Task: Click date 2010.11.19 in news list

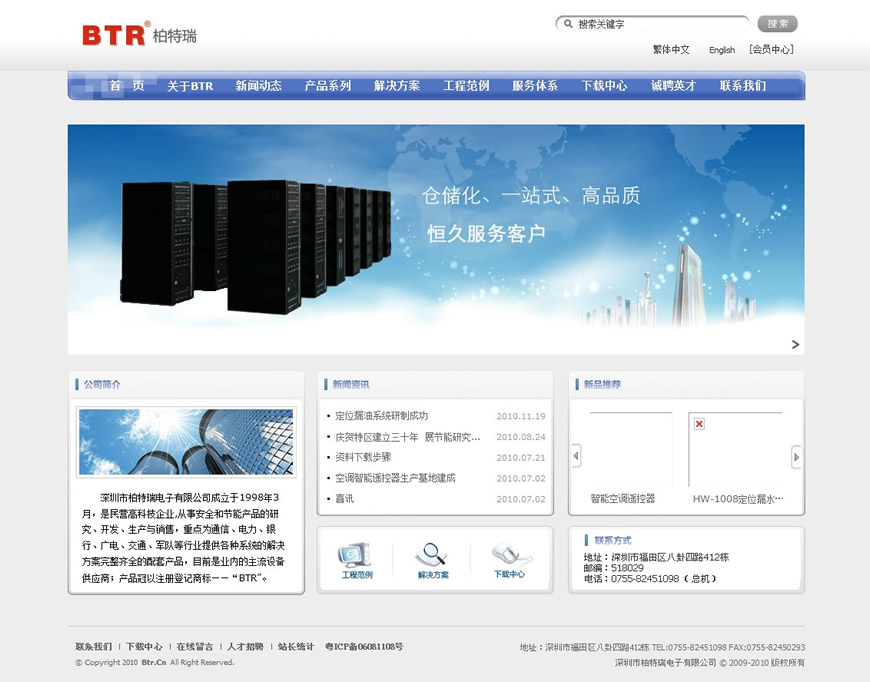Action: tap(520, 416)
